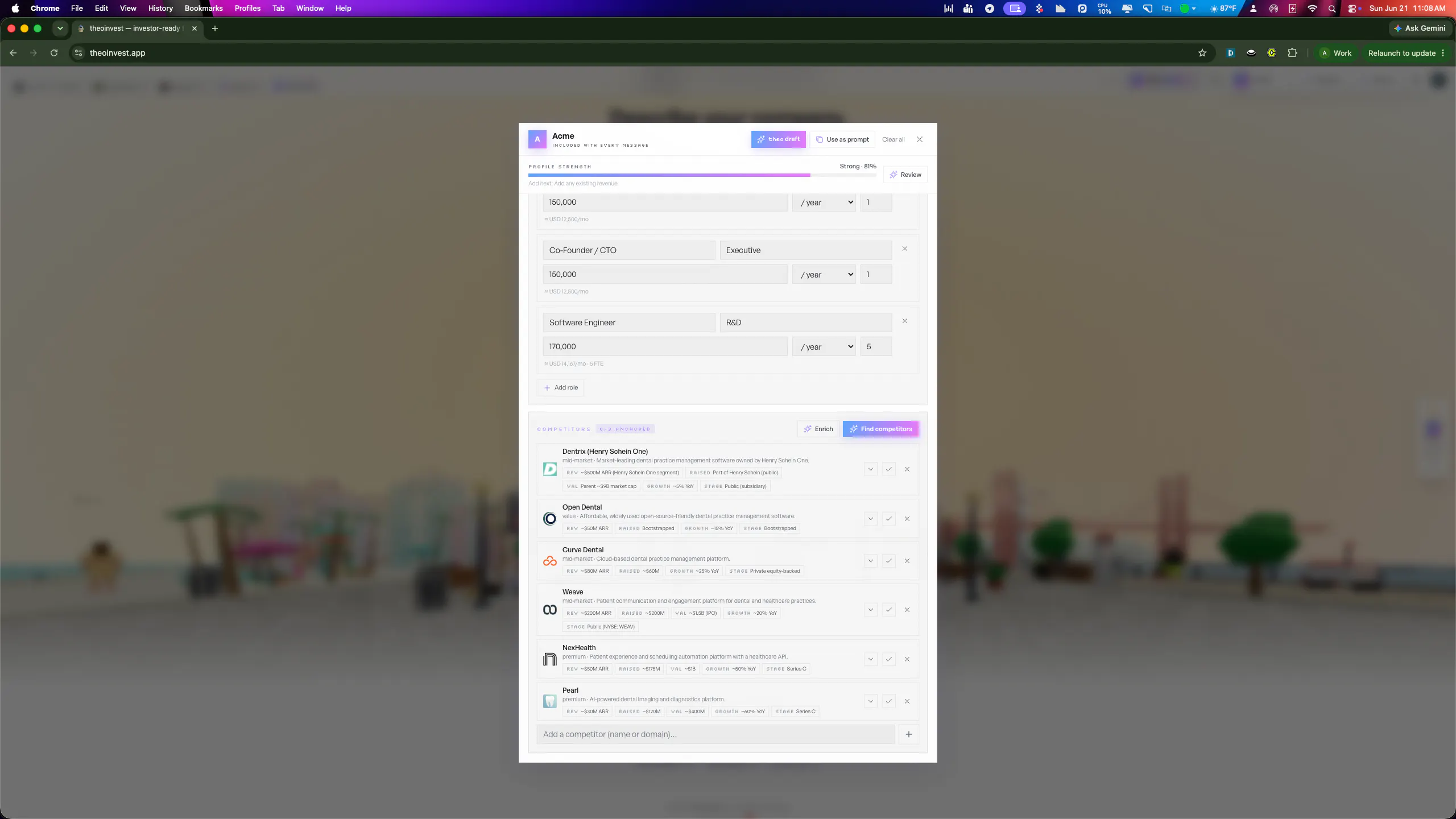Close the Acme profile panel
The height and width of the screenshot is (819, 1456).
coord(920,139)
